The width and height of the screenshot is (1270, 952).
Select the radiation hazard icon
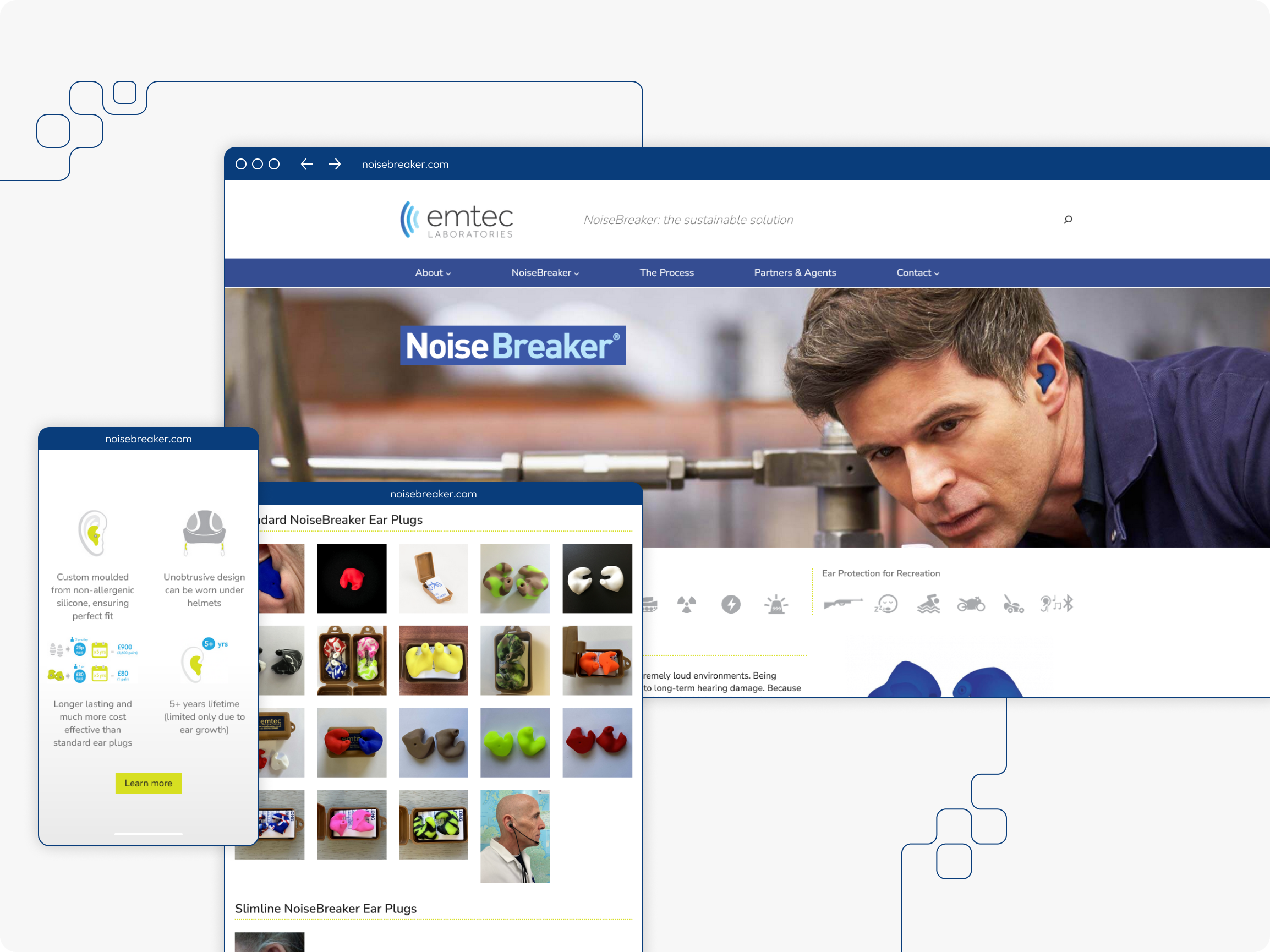pyautogui.click(x=687, y=604)
